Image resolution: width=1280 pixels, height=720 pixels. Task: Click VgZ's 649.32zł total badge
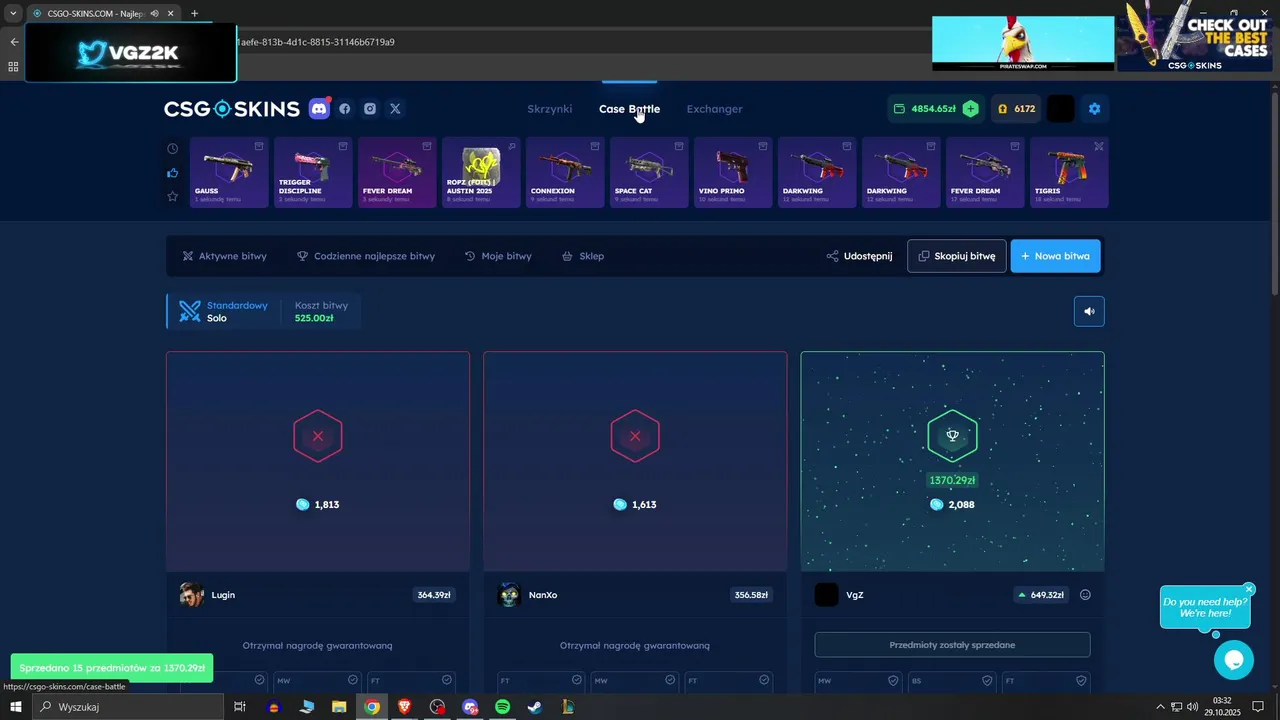point(1041,595)
